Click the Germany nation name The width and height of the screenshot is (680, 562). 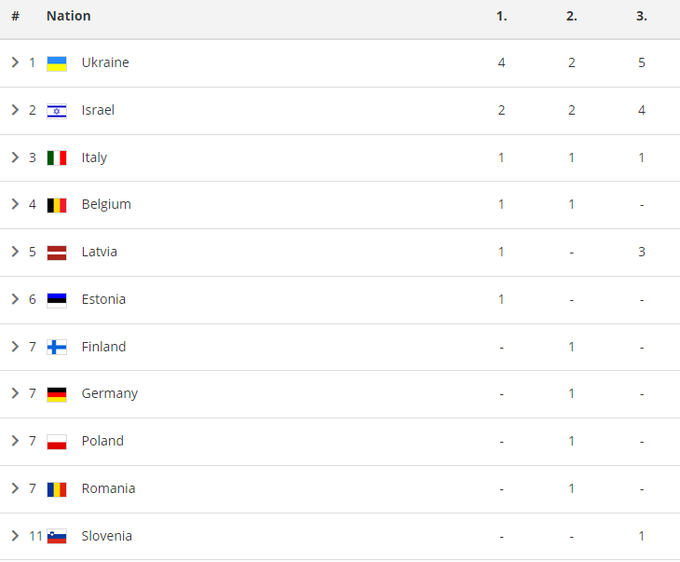[x=109, y=394]
